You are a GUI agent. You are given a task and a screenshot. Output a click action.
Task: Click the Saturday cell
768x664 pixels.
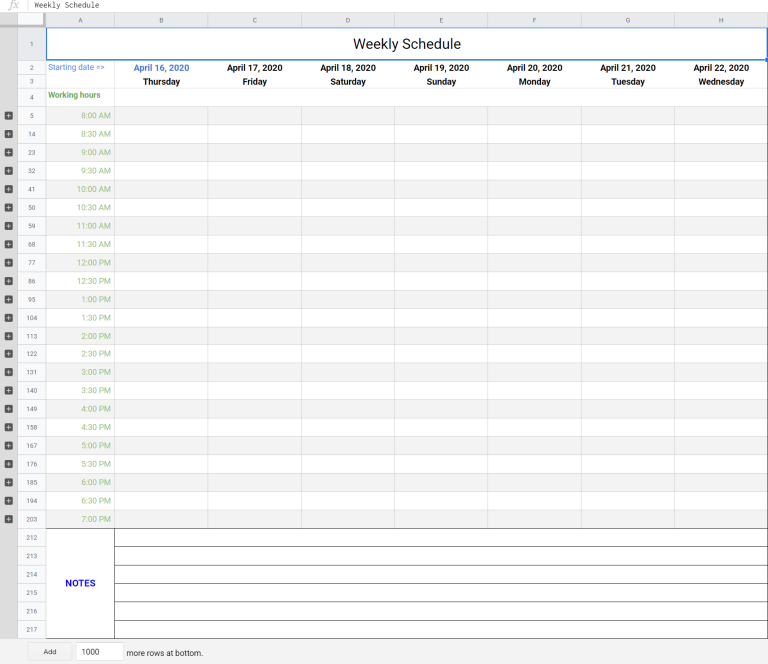348,82
